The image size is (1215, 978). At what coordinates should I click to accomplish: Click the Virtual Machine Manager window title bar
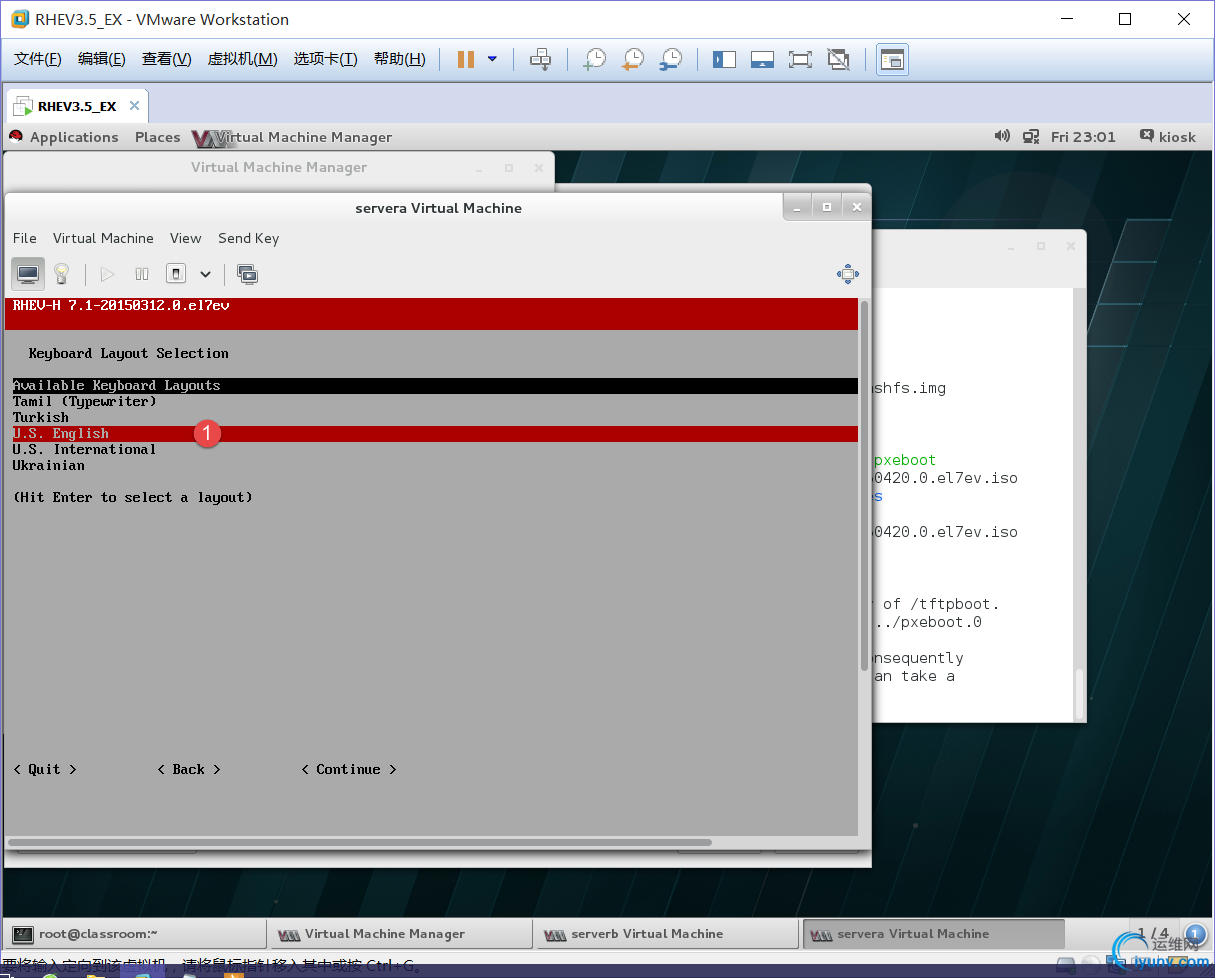(279, 167)
